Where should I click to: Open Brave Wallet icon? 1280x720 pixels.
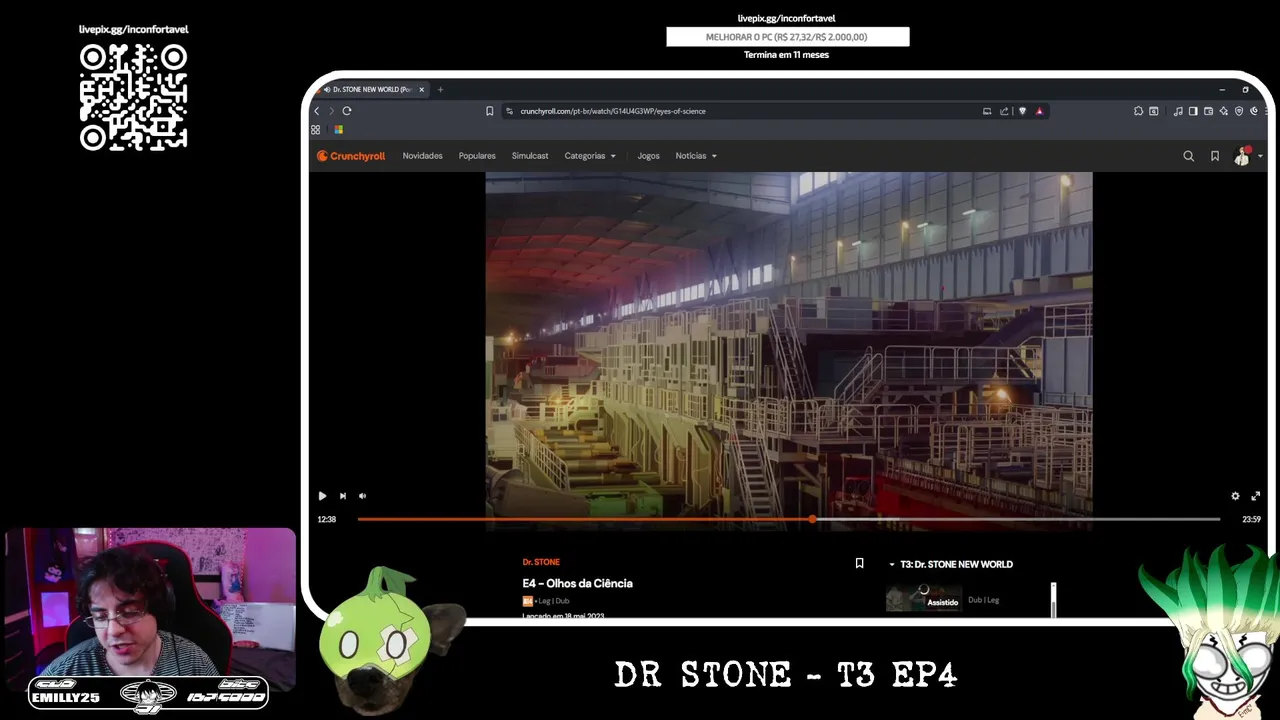click(x=1208, y=111)
